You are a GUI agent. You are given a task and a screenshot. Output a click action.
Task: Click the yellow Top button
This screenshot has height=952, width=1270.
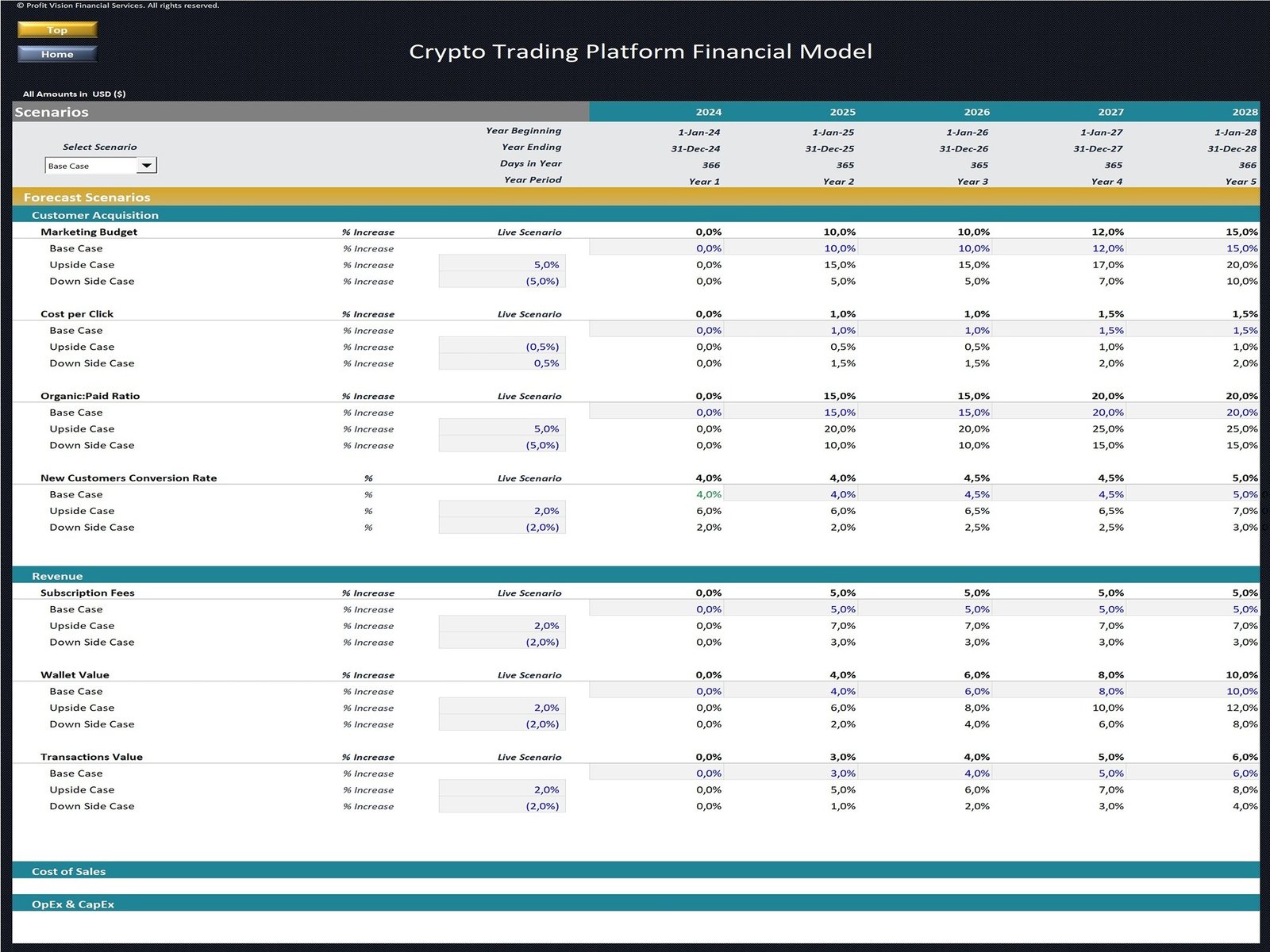(57, 30)
